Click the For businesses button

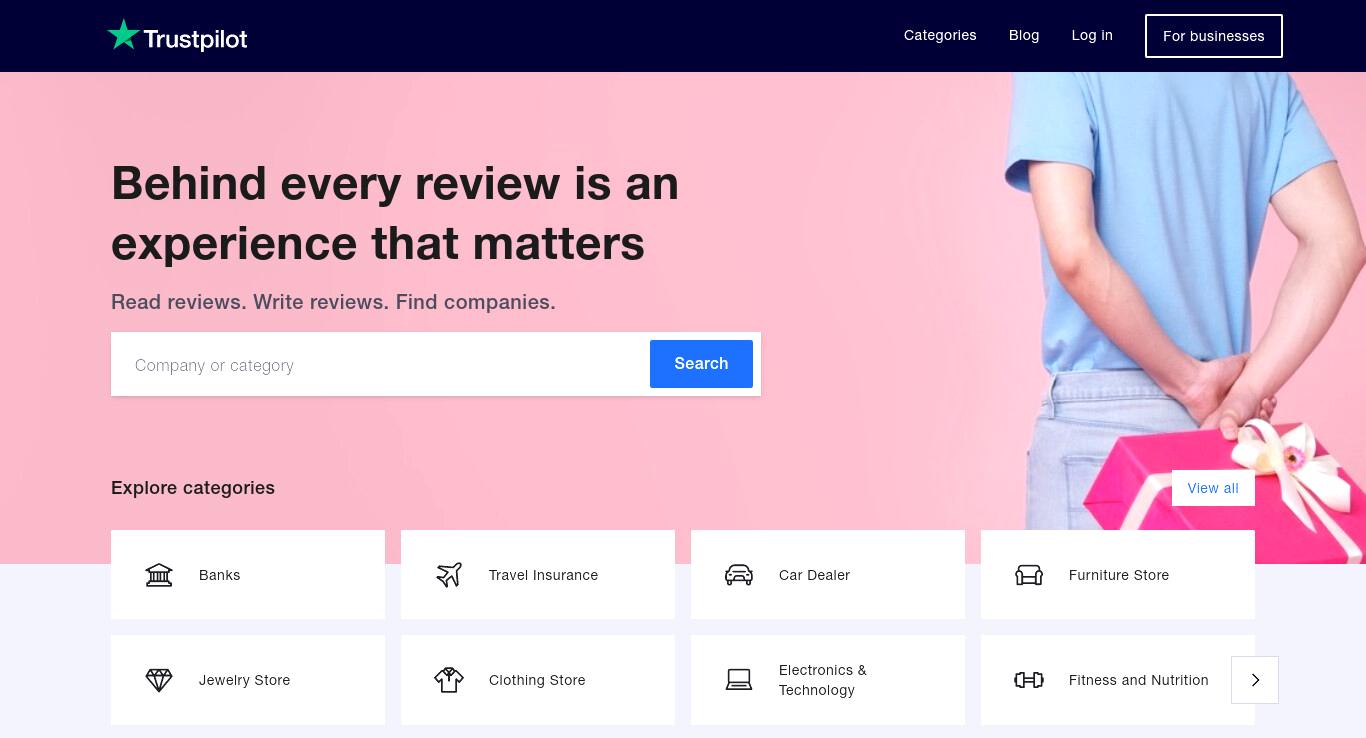tap(1214, 36)
